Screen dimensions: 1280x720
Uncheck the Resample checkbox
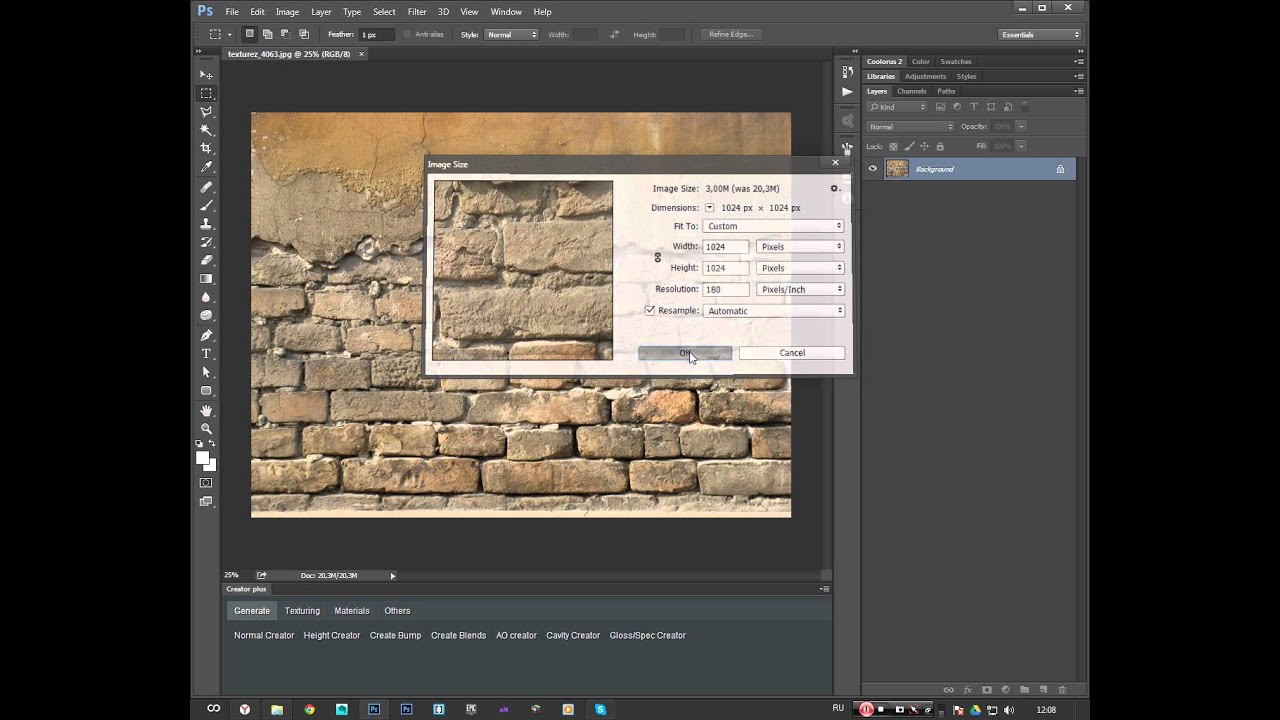(650, 311)
